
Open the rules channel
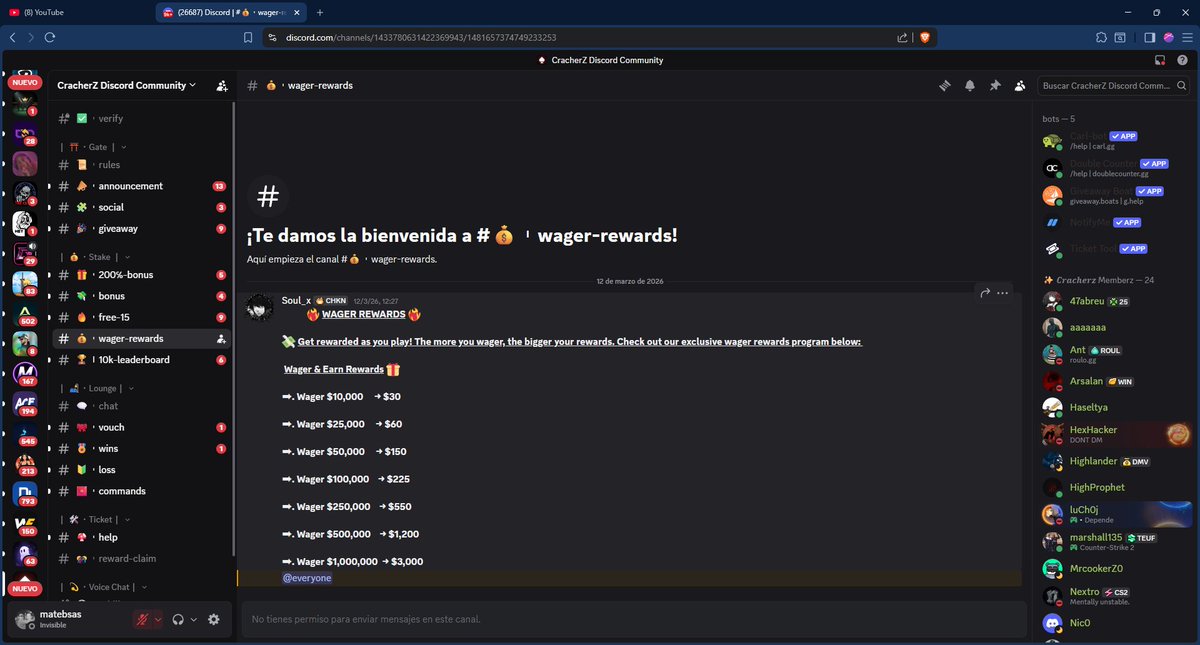pyautogui.click(x=141, y=165)
